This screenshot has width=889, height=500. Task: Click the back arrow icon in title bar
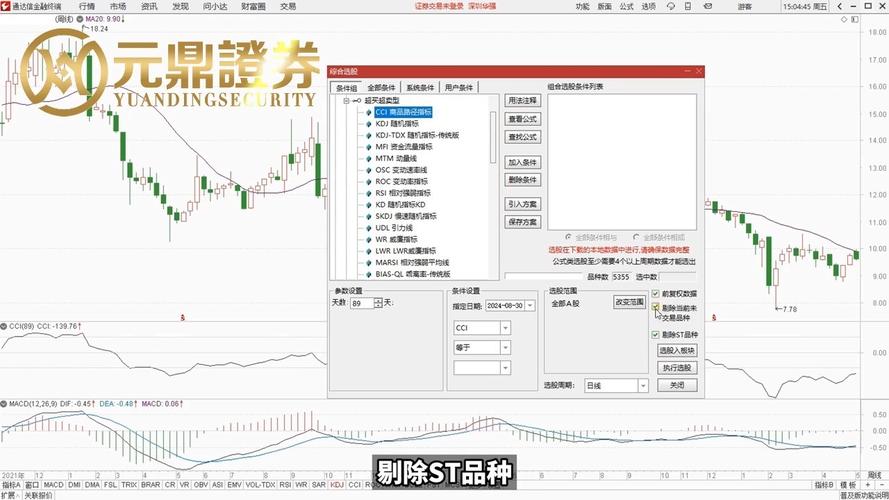(840, 6)
